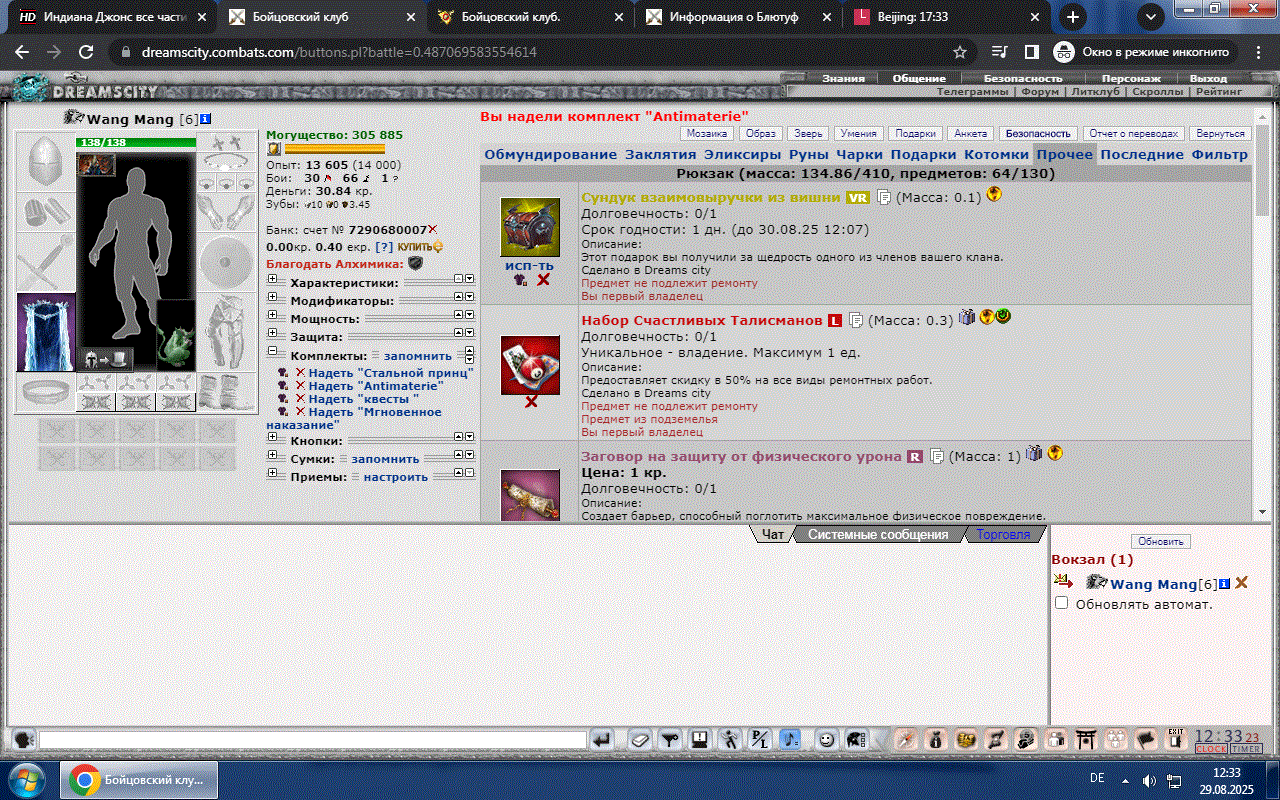This screenshot has width=1280, height=800.
Task: Discard Набор Счастливых Талисманов with red X
Action: (x=531, y=401)
